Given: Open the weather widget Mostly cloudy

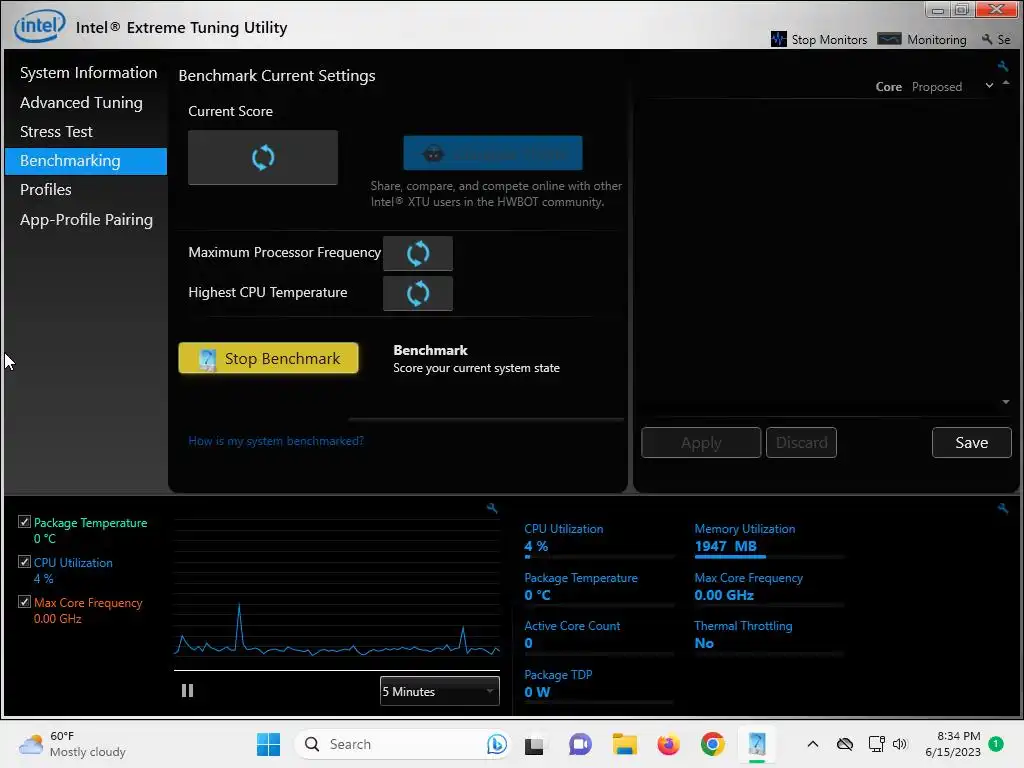Looking at the screenshot, I should 72,744.
